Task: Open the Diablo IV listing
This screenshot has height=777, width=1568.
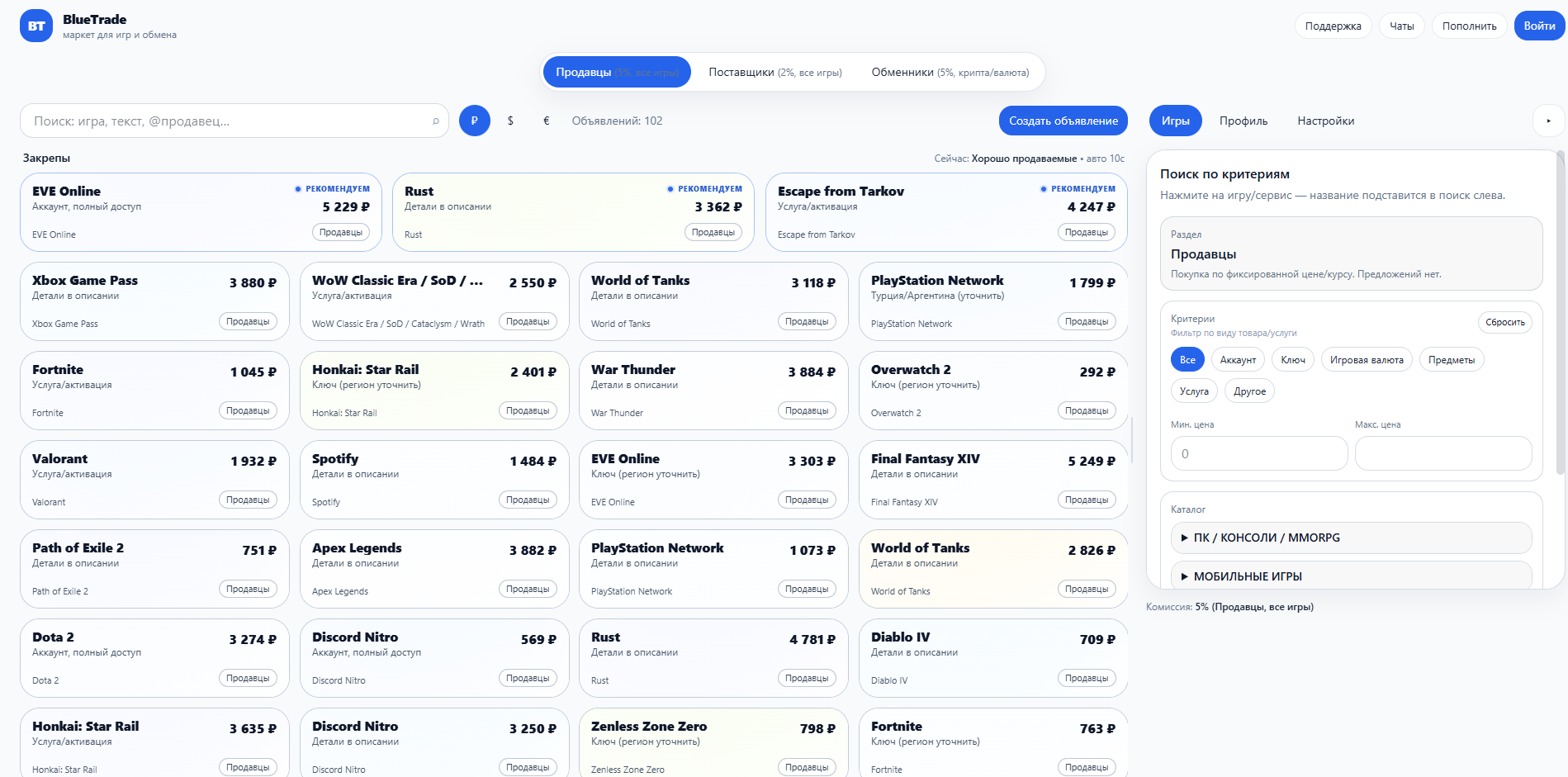Action: pyautogui.click(x=993, y=658)
